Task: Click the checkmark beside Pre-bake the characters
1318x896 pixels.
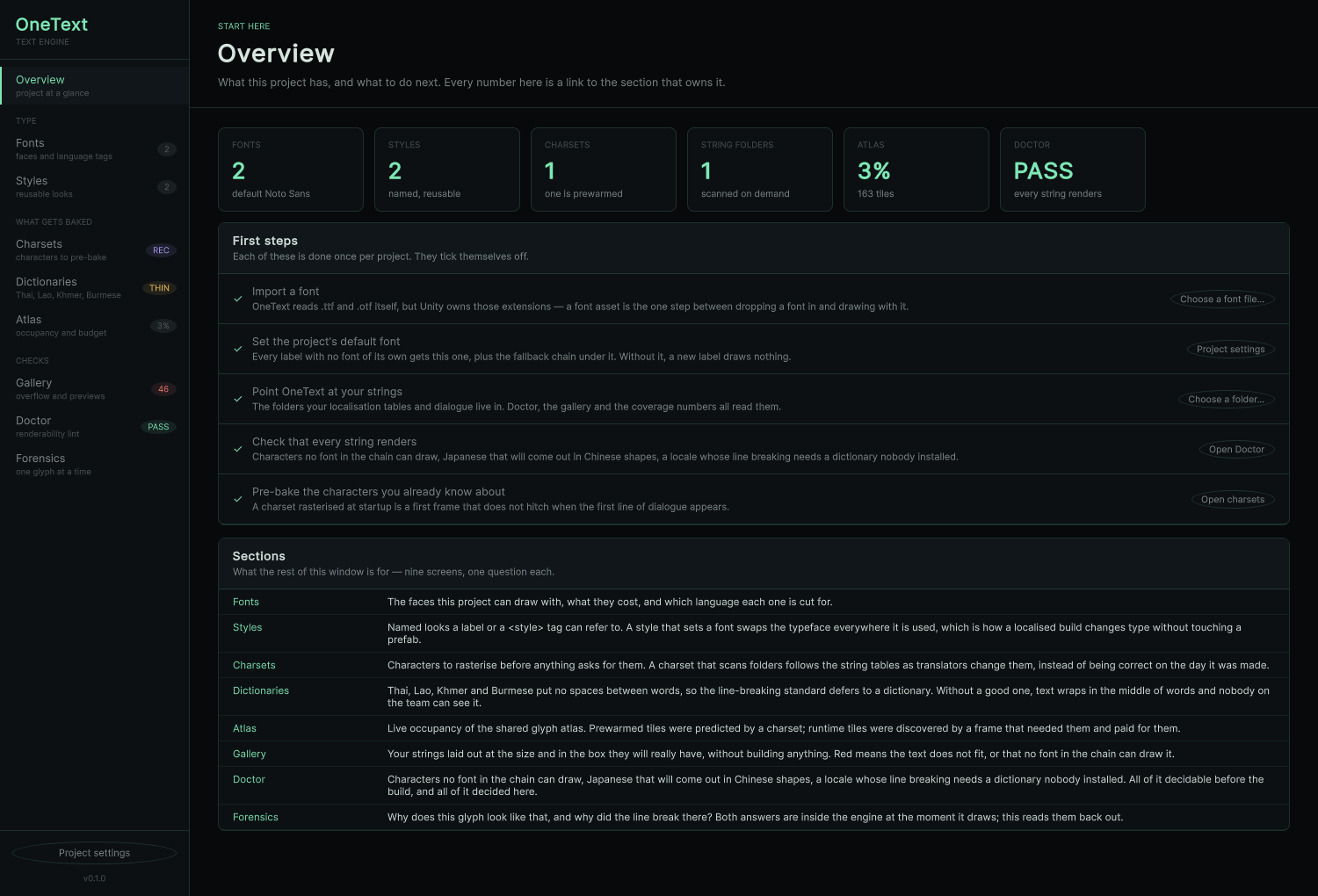Action: [238, 499]
